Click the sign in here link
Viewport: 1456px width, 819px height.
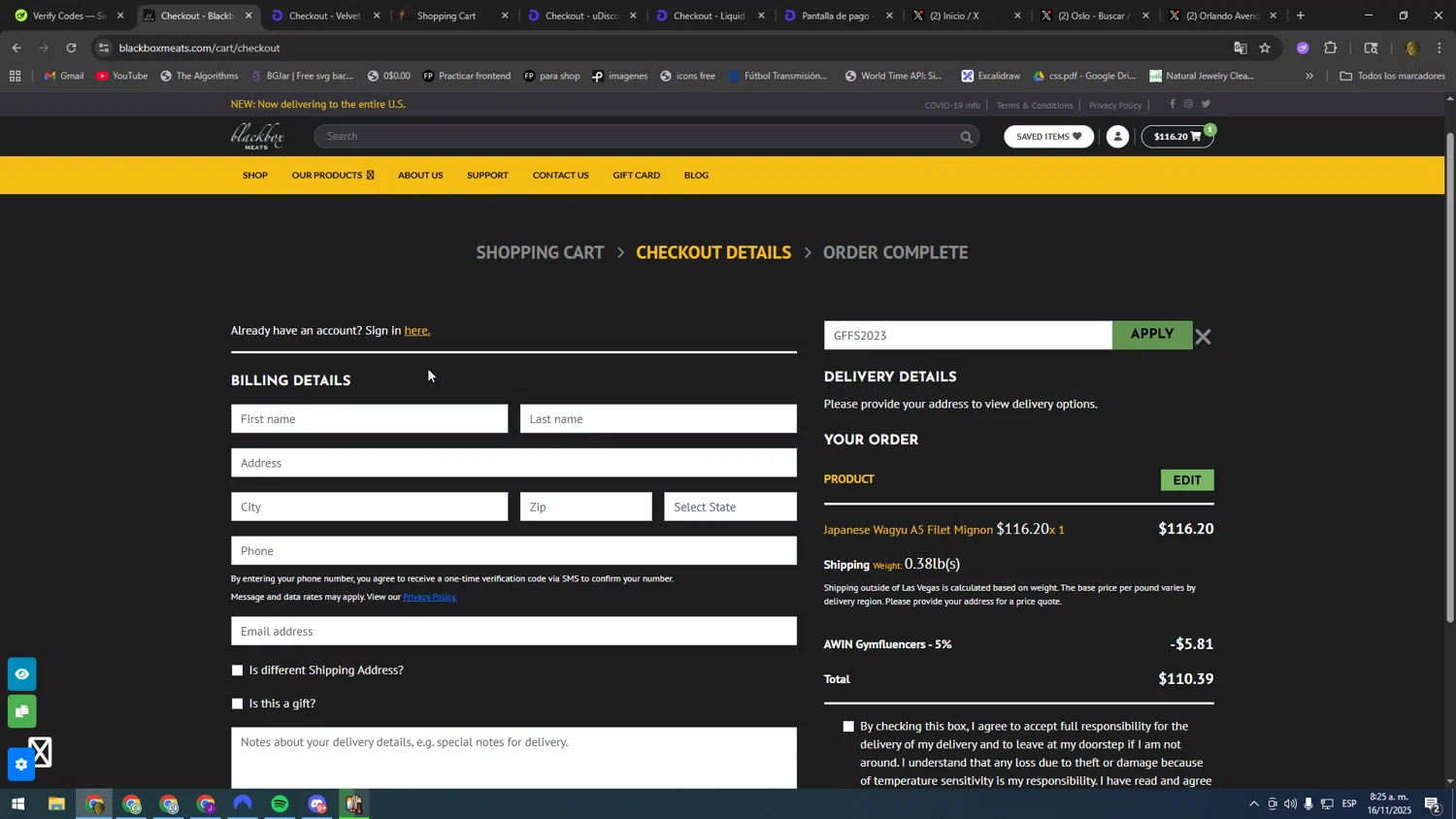click(416, 331)
